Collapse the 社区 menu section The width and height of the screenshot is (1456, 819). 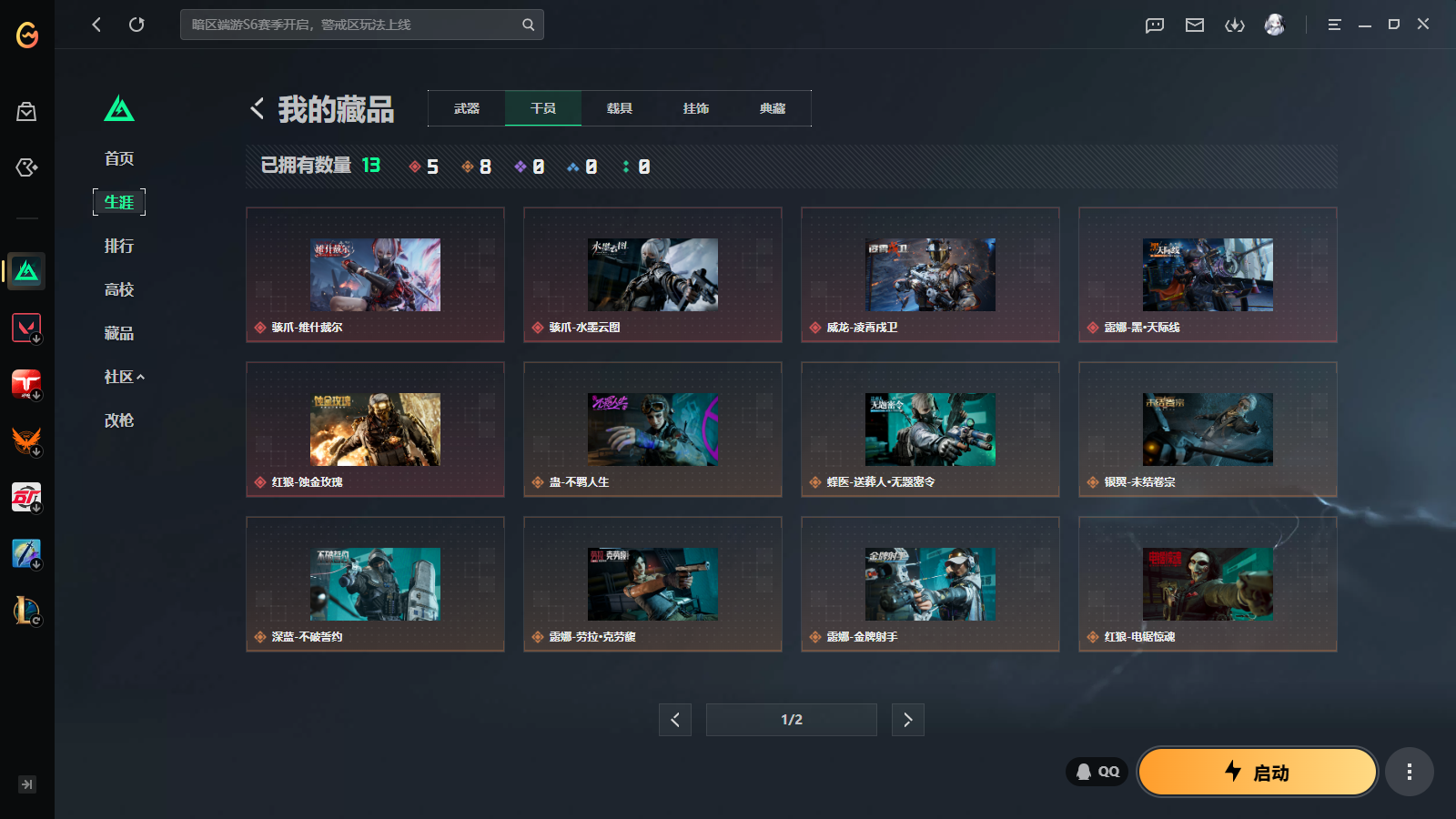pyautogui.click(x=125, y=377)
